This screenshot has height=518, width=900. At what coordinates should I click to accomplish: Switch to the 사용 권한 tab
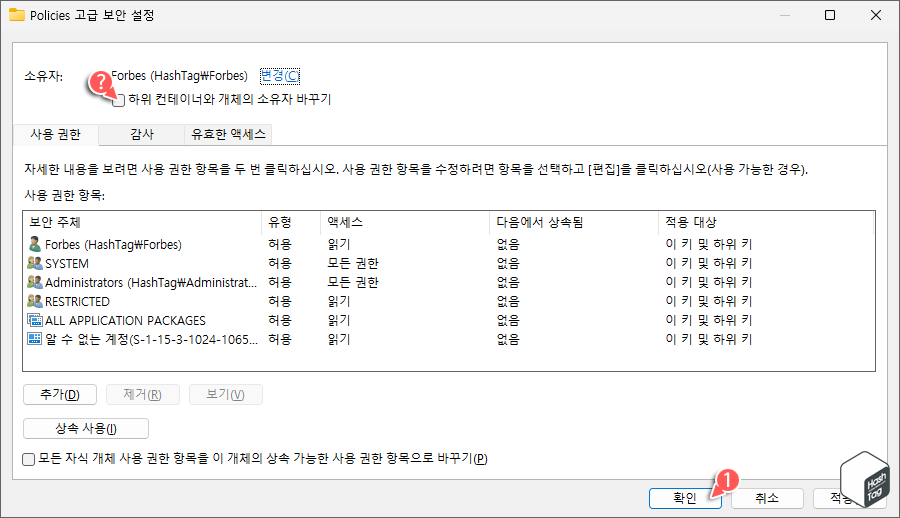coord(56,134)
